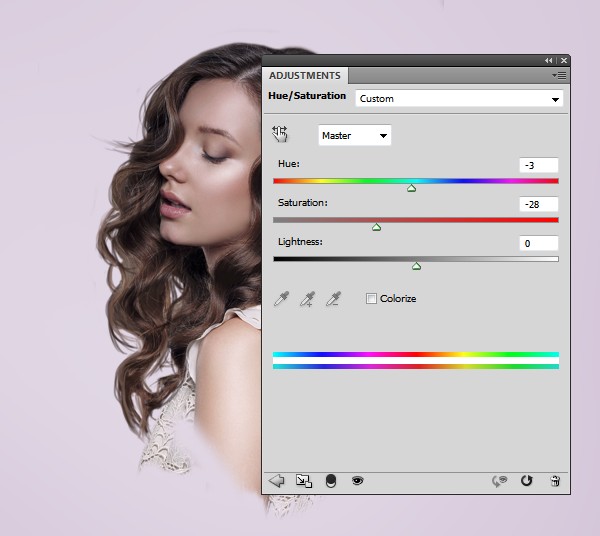The height and width of the screenshot is (536, 600).
Task: Click the Saturation slider handle
Action: 377,227
